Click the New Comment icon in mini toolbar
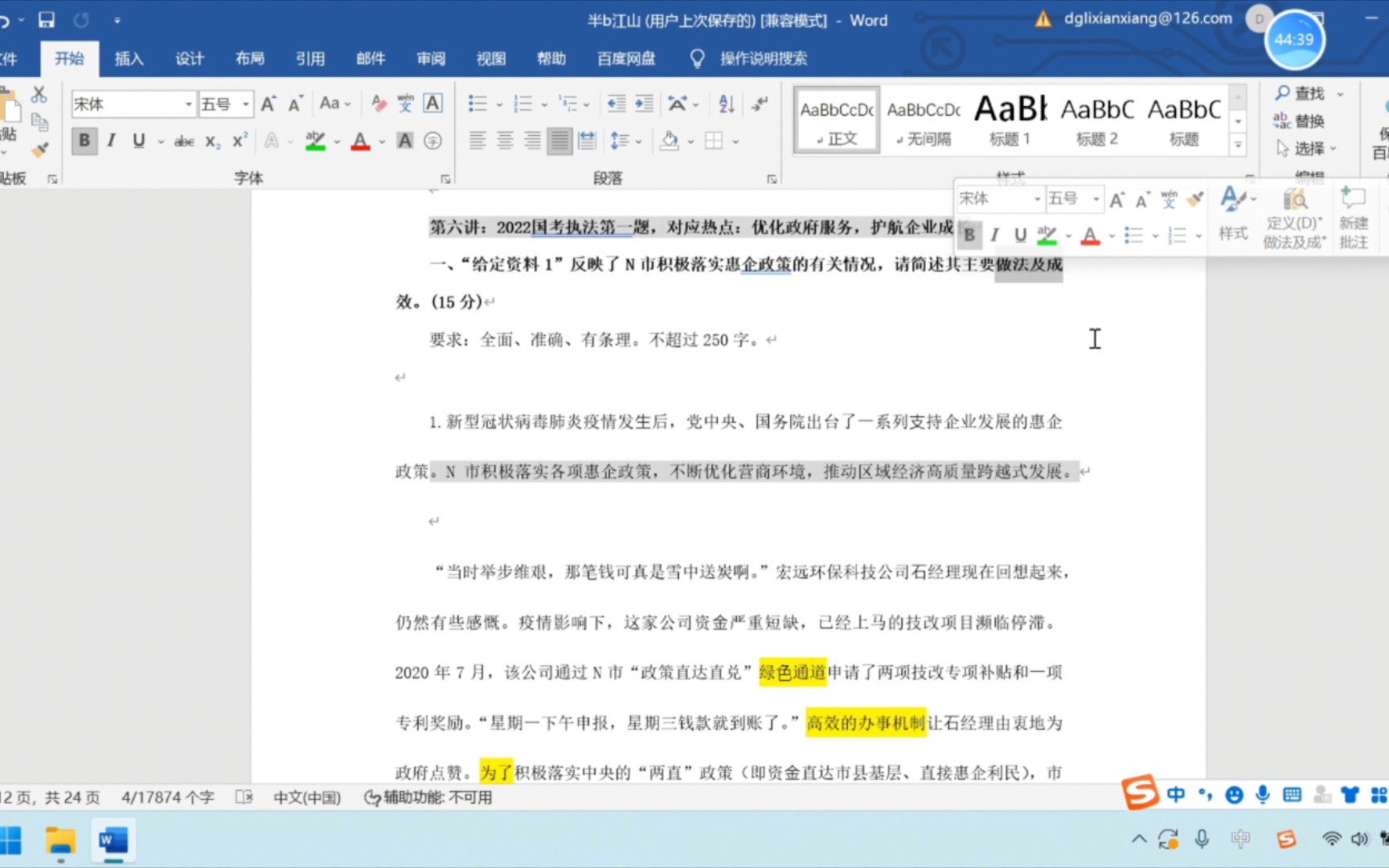 pyautogui.click(x=1354, y=219)
